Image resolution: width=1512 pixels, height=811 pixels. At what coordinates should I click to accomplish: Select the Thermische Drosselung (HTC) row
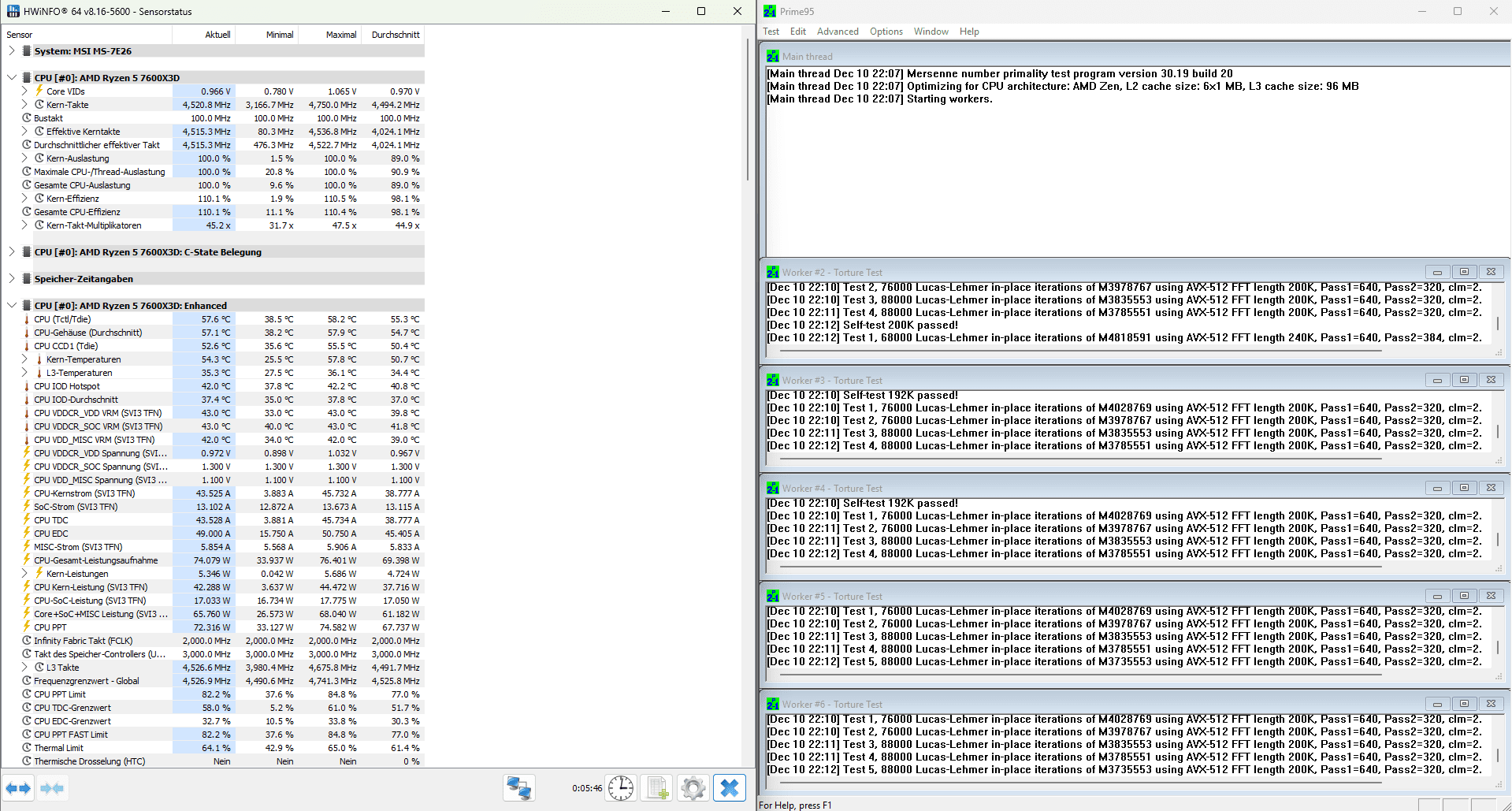click(x=213, y=761)
